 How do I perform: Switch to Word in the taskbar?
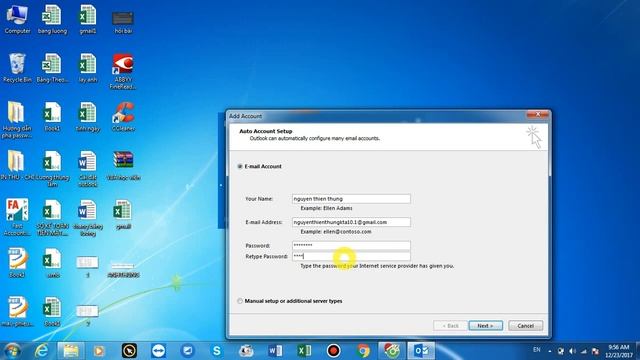275,351
